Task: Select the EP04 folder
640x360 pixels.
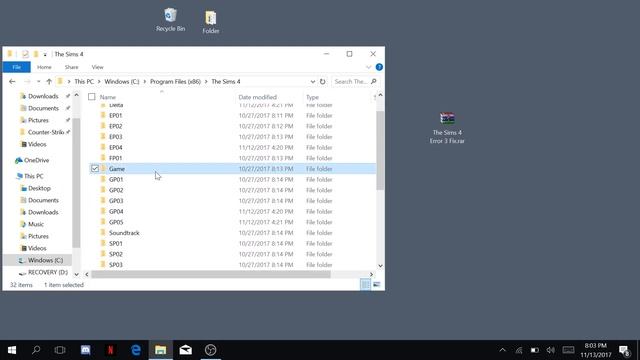Action: coord(116,147)
